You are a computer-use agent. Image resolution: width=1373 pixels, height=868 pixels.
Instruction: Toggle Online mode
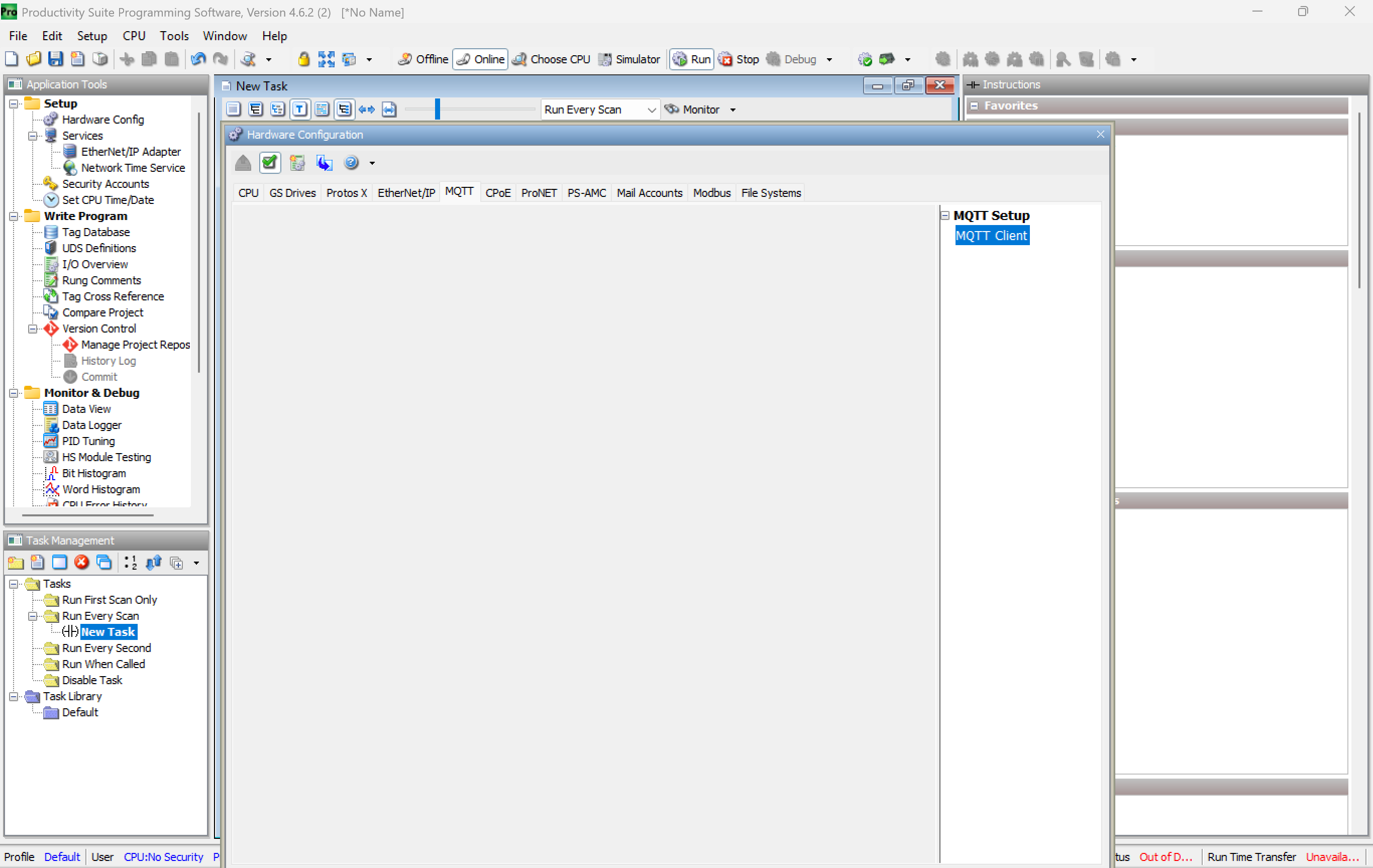(480, 59)
